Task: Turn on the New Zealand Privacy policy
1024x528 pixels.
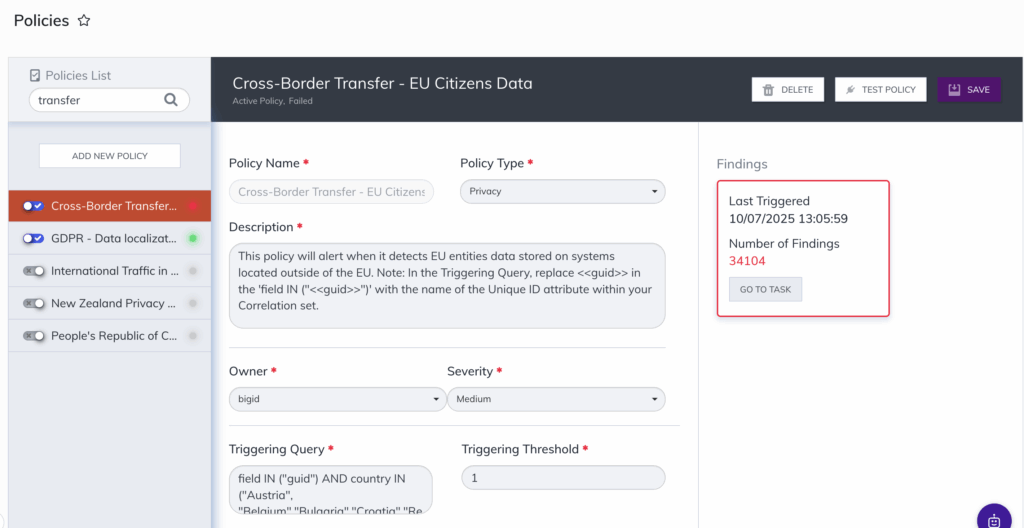Action: click(34, 303)
